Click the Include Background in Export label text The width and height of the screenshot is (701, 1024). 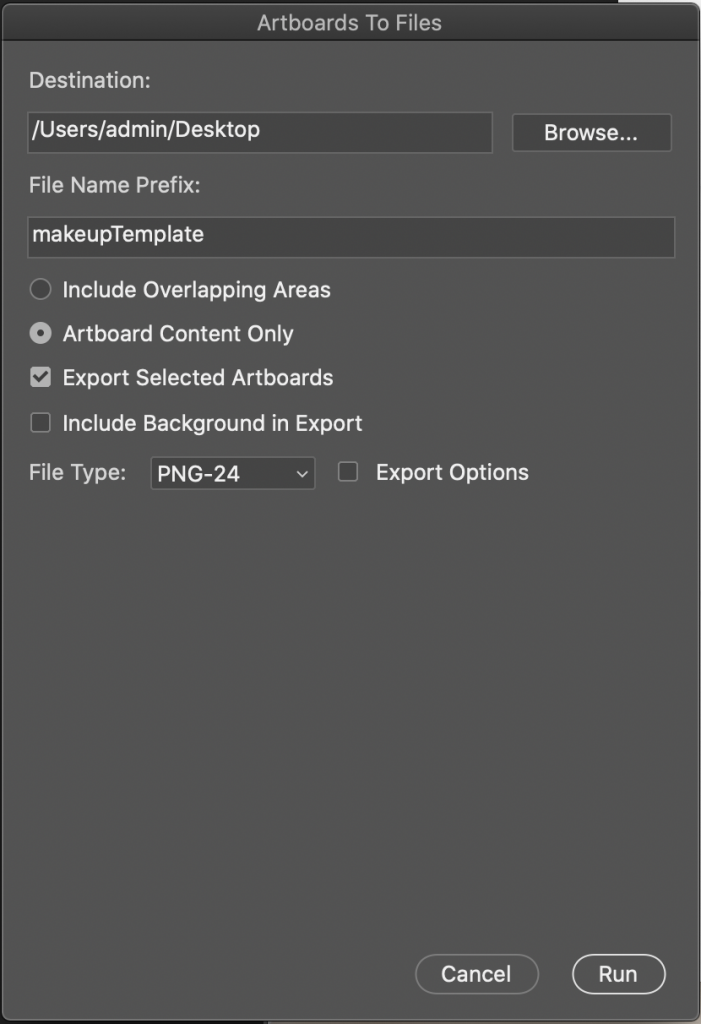coord(212,423)
